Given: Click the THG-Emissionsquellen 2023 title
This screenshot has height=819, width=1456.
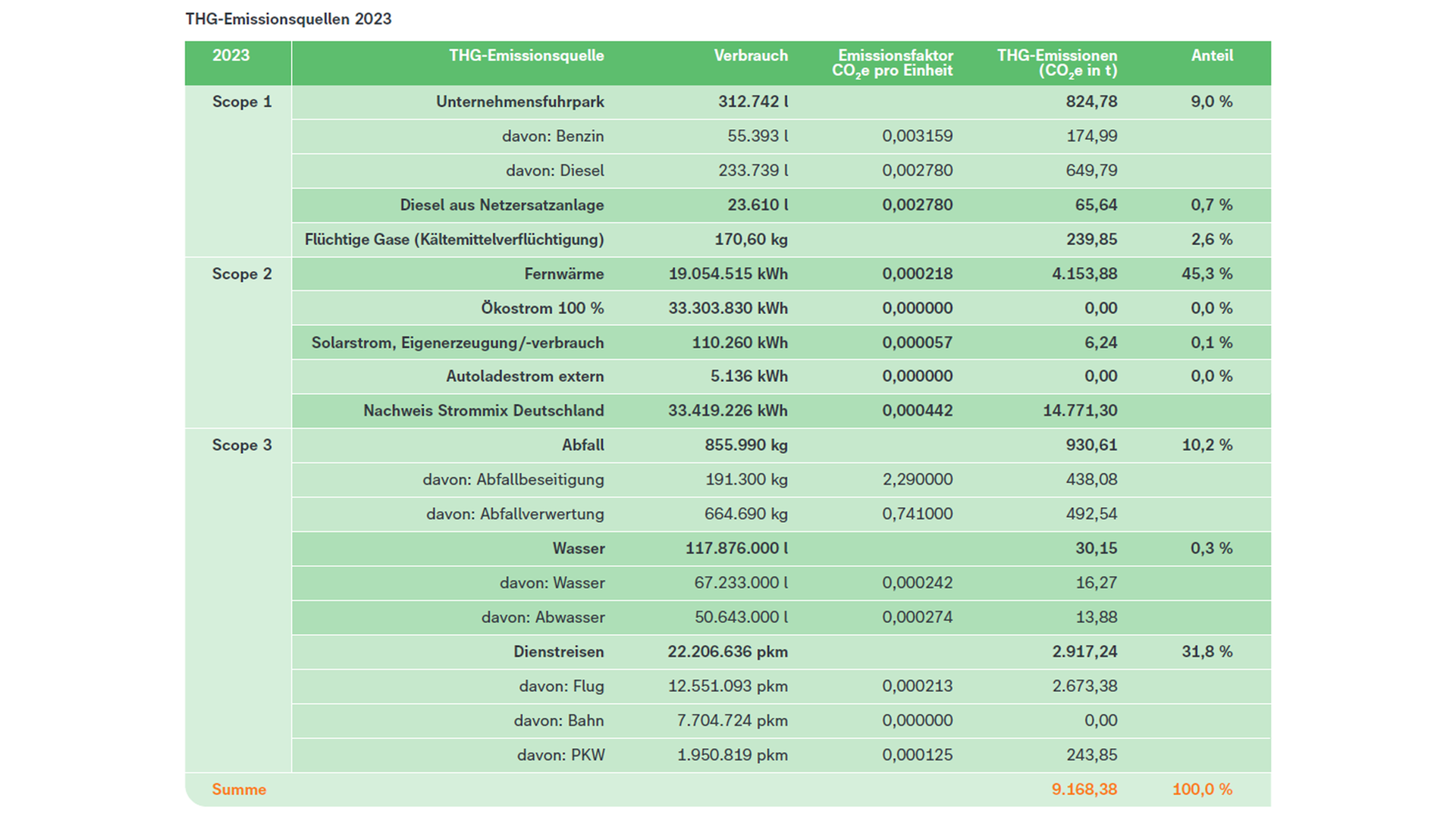Looking at the screenshot, I should point(288,19).
